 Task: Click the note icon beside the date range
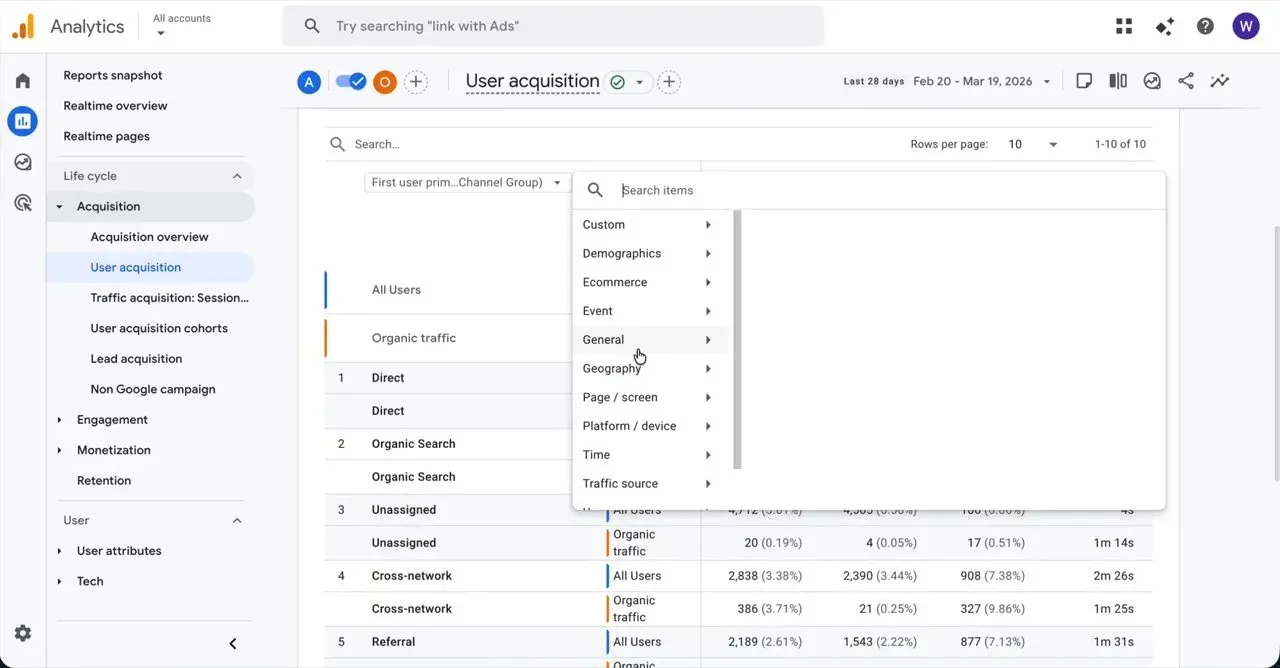click(x=1084, y=81)
